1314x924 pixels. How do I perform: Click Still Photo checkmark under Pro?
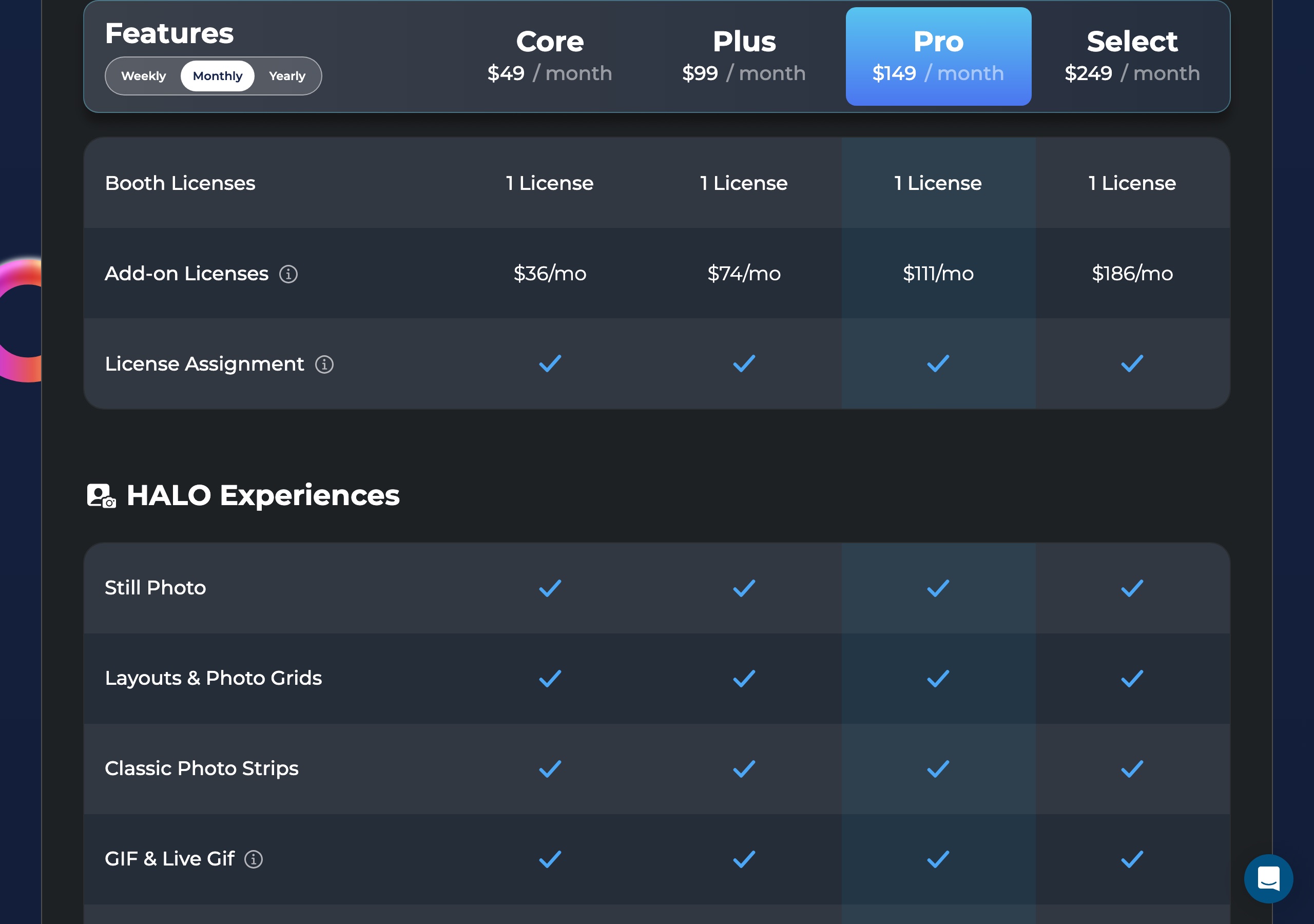click(938, 588)
